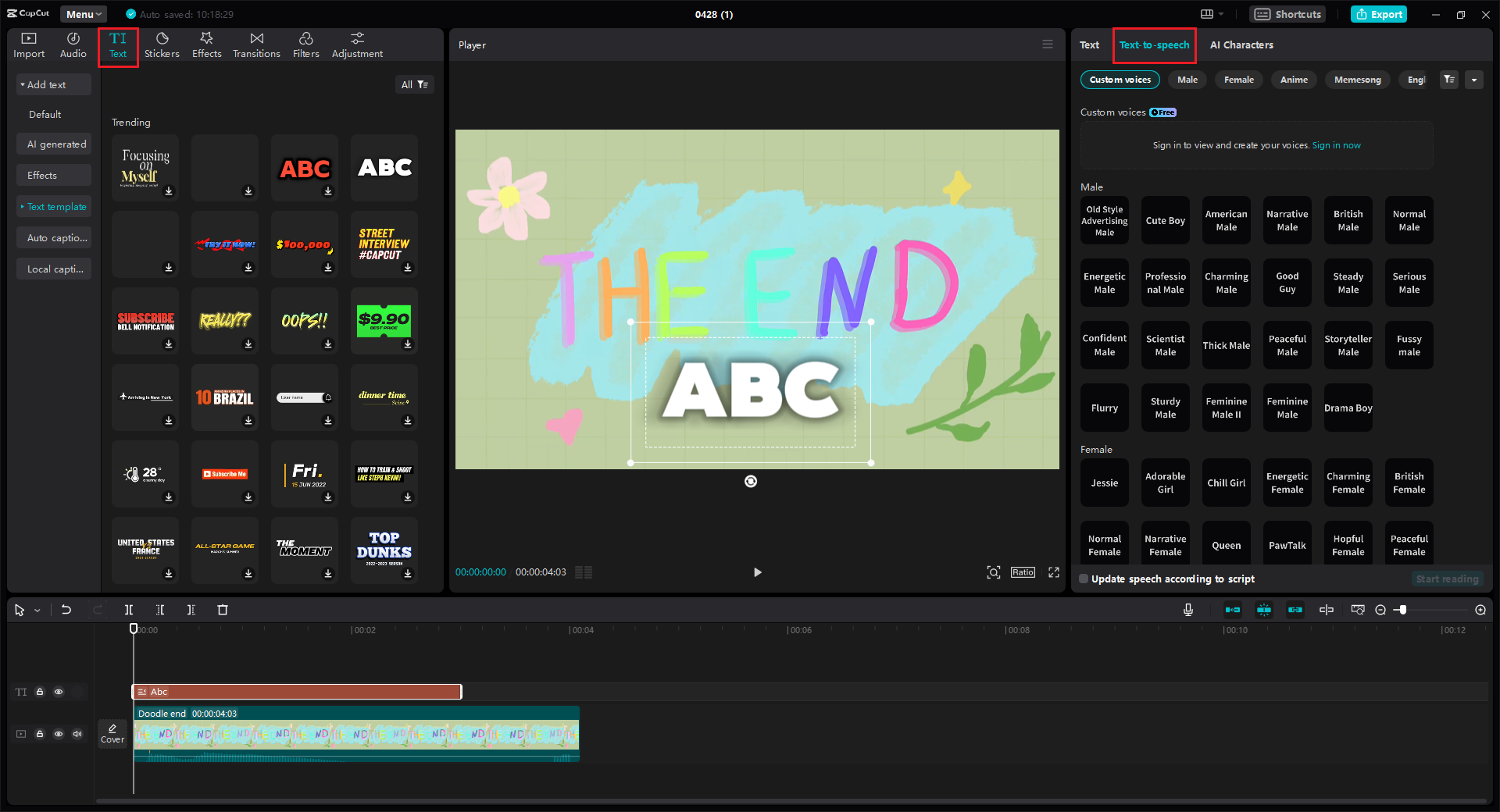Expand the Text template section
The height and width of the screenshot is (812, 1500).
pyautogui.click(x=54, y=207)
